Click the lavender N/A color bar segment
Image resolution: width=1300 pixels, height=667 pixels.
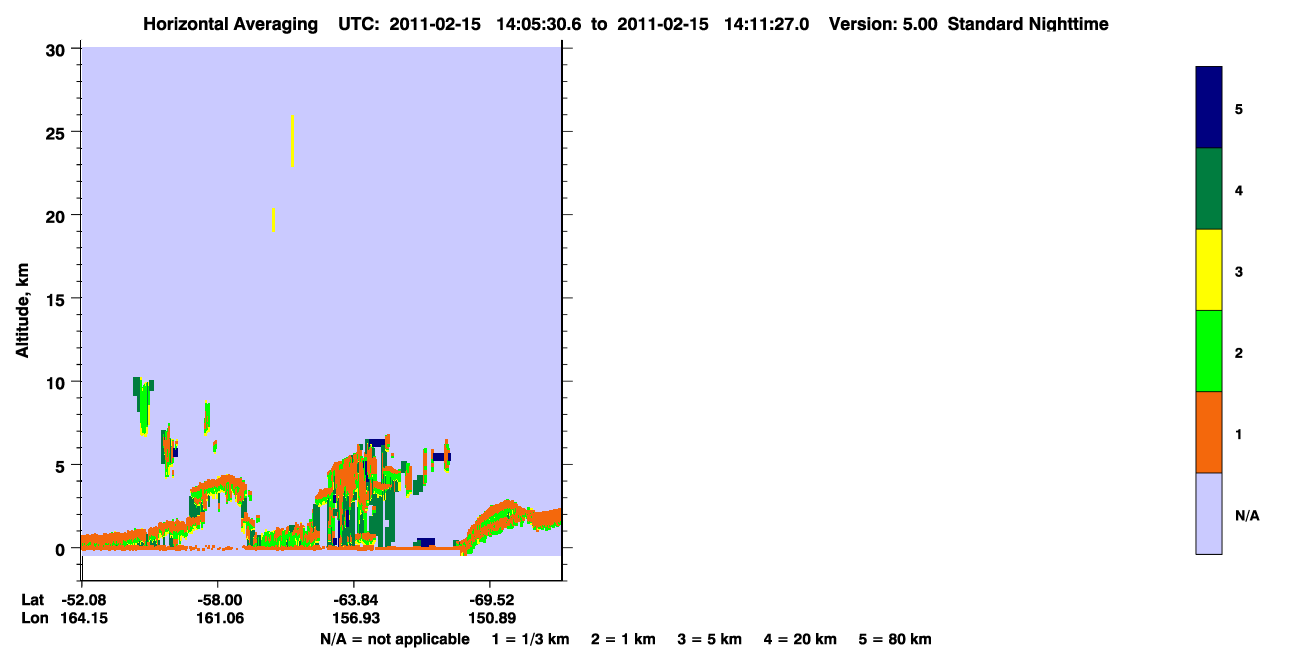[1209, 513]
